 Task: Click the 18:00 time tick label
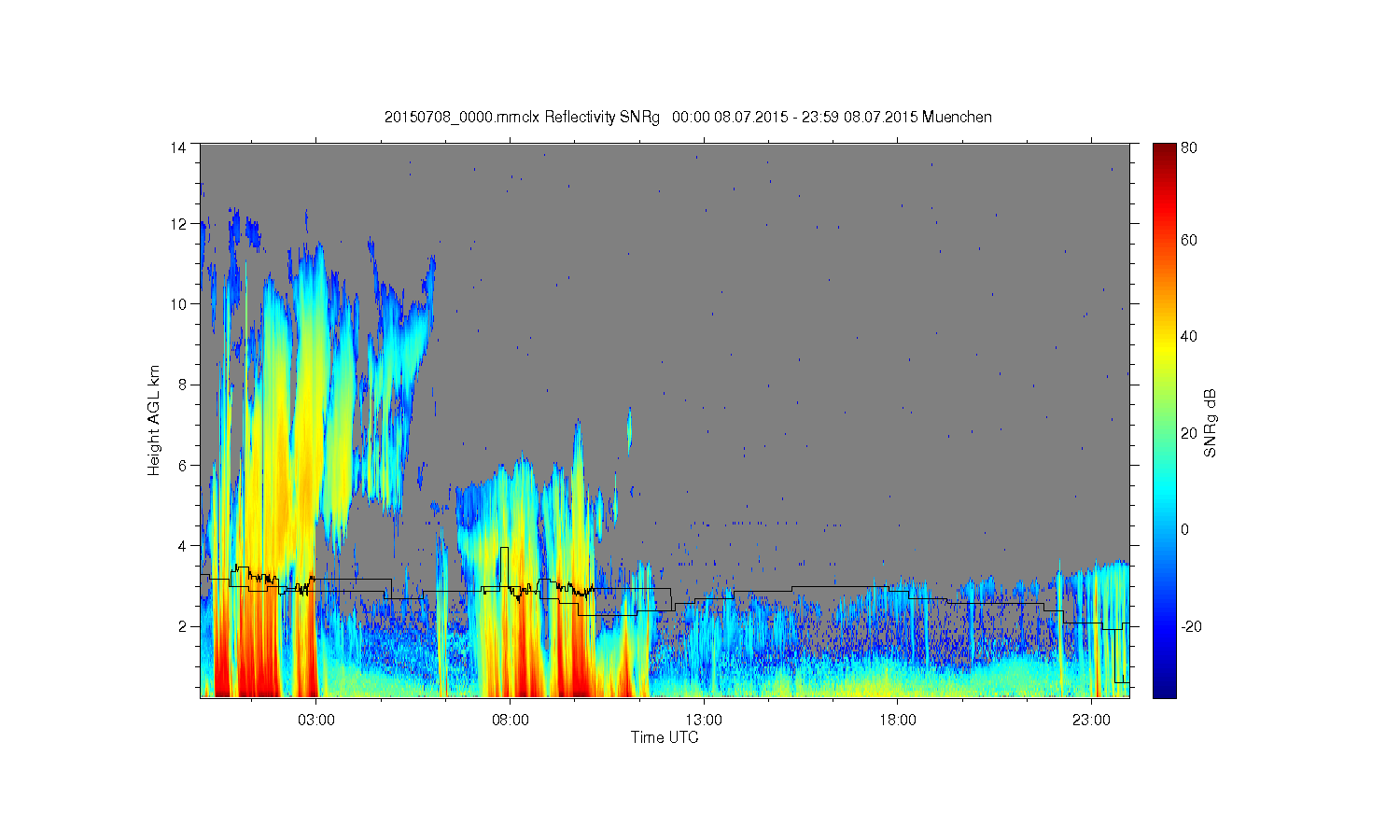(x=898, y=721)
